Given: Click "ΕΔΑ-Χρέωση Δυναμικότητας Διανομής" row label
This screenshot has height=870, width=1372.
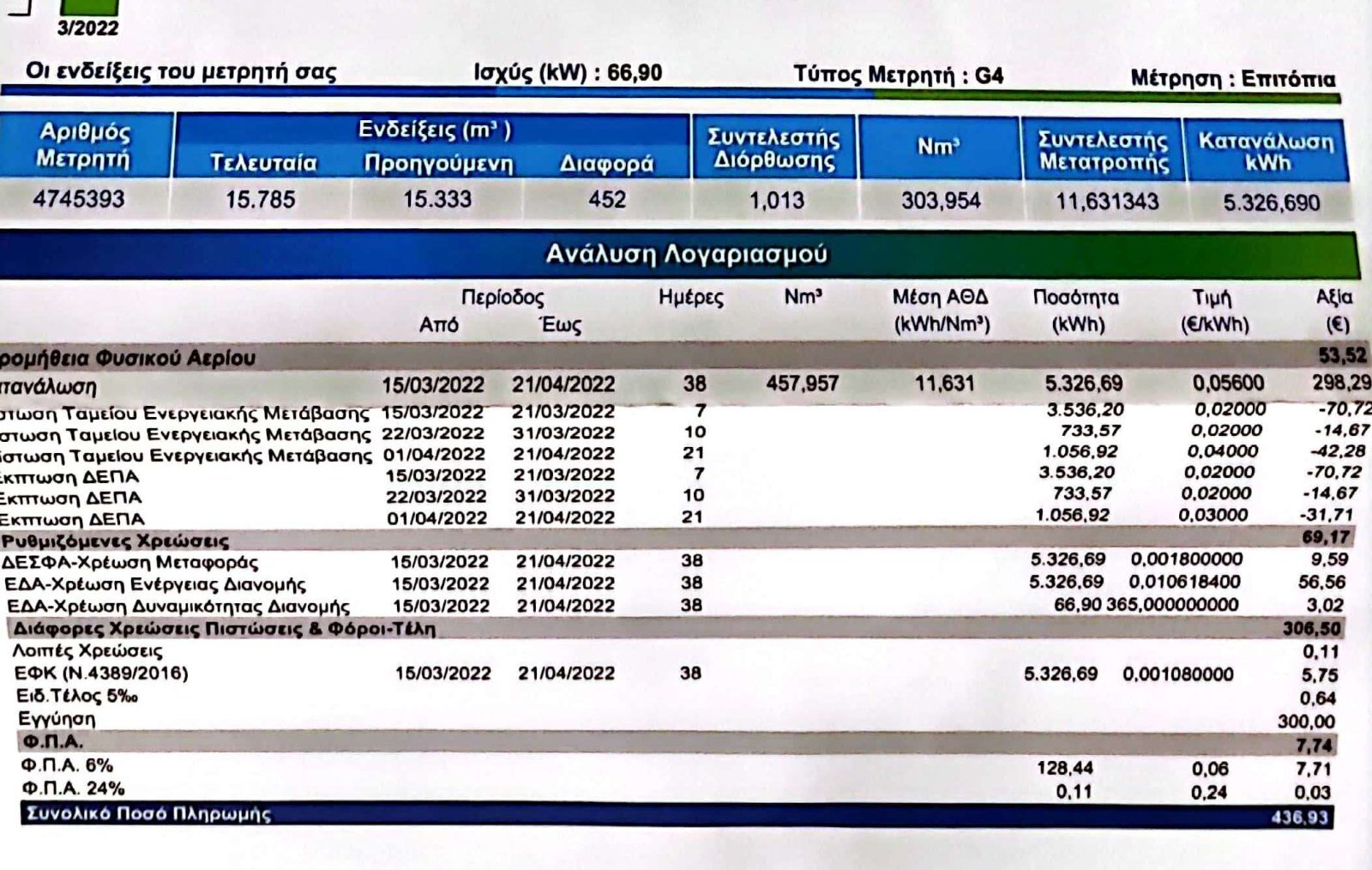Looking at the screenshot, I should coord(178,607).
